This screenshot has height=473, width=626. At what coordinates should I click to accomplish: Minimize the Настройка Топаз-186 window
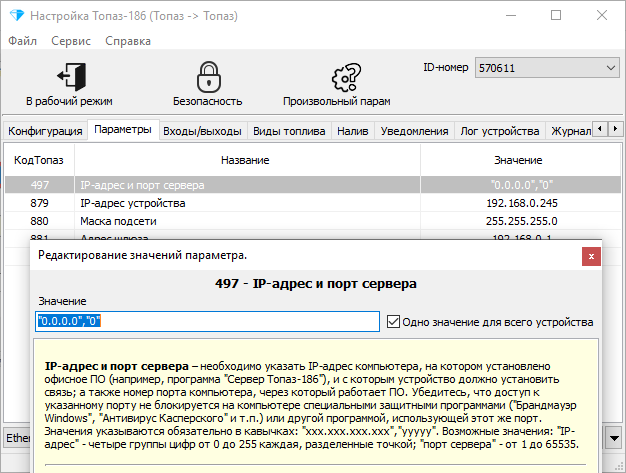pos(511,16)
